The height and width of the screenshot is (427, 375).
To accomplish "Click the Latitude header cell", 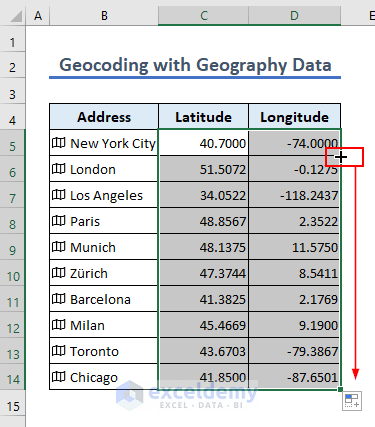I will click(x=203, y=117).
